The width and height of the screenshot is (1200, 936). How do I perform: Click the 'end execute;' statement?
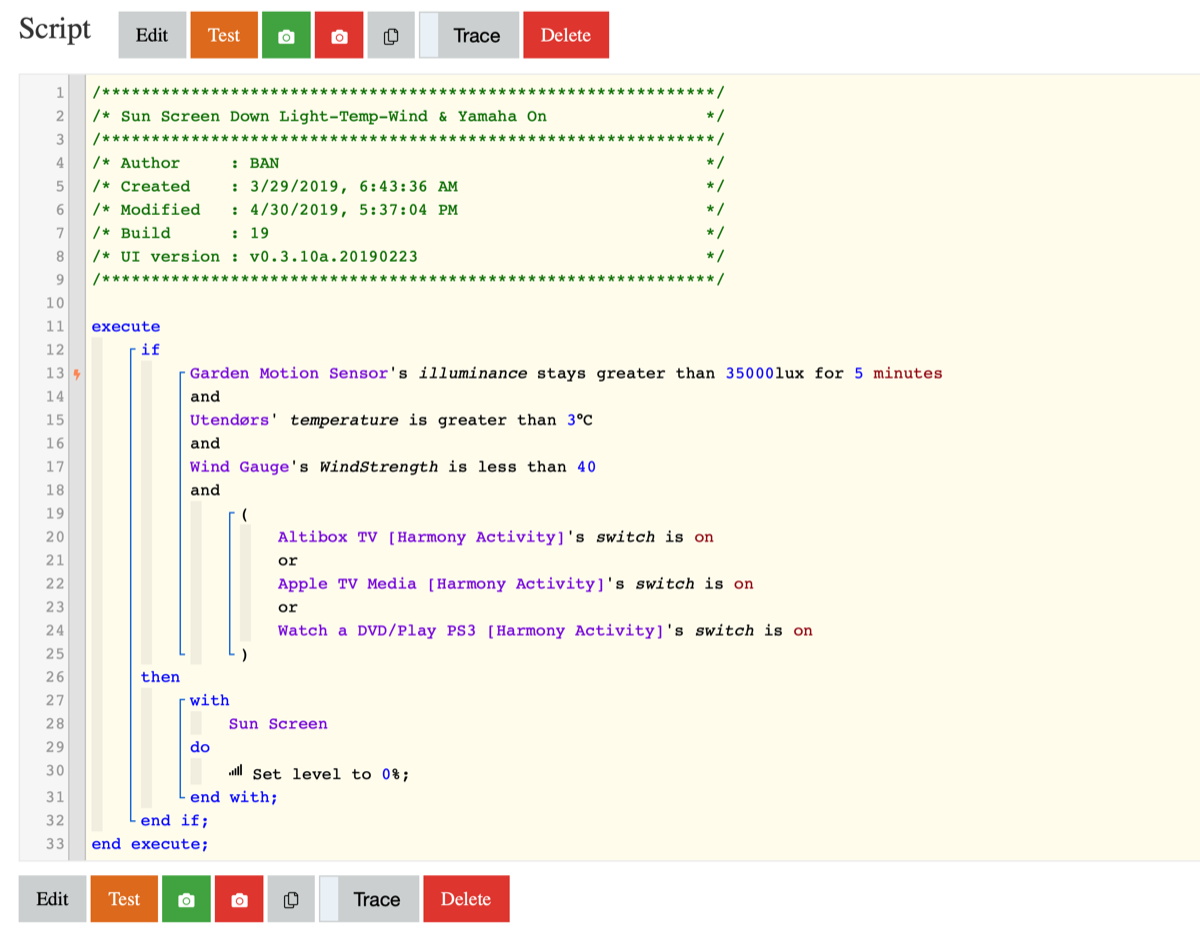[x=150, y=844]
